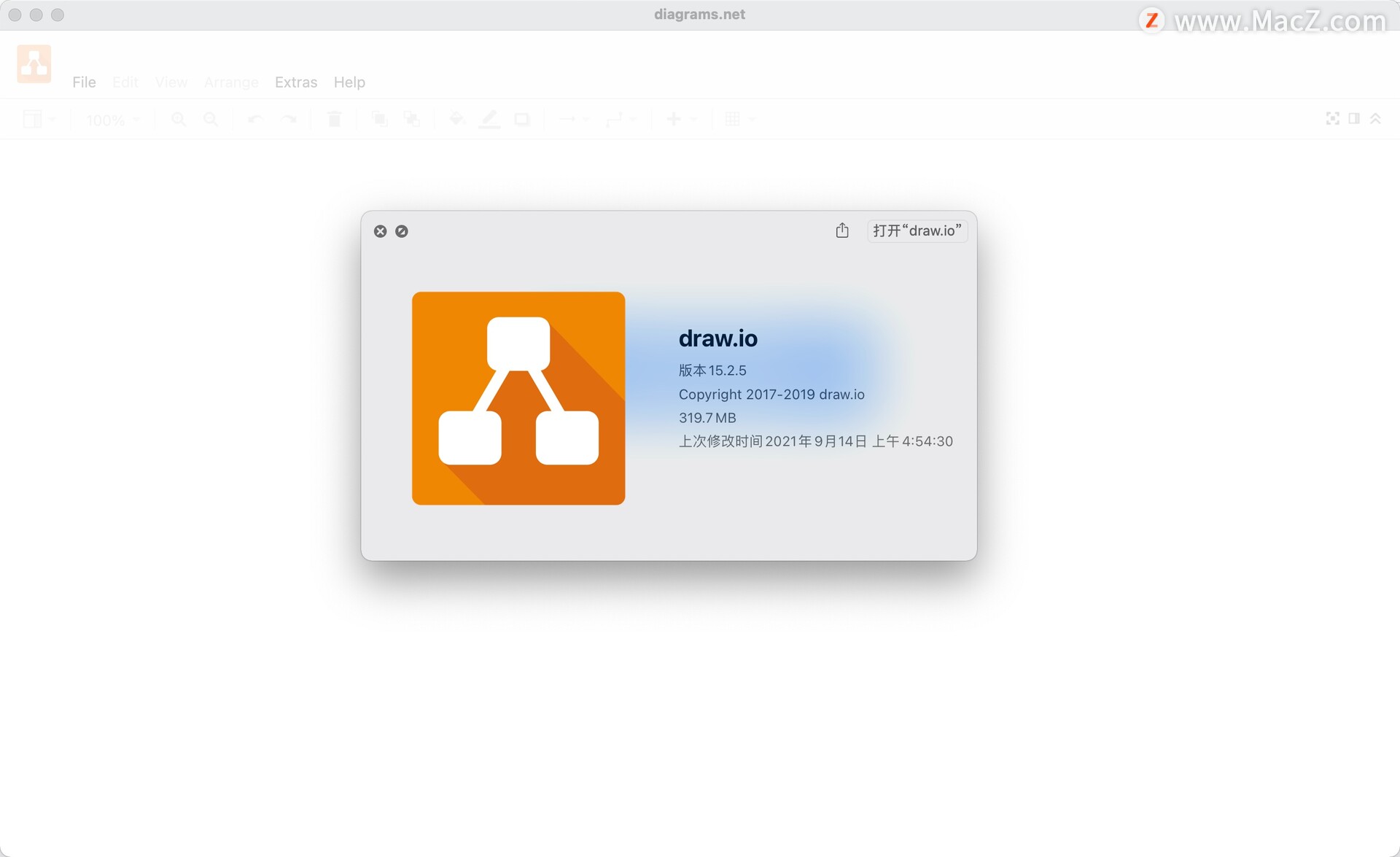Click the fullscreen icon in toolbar
The width and height of the screenshot is (1400, 857).
(x=1333, y=118)
